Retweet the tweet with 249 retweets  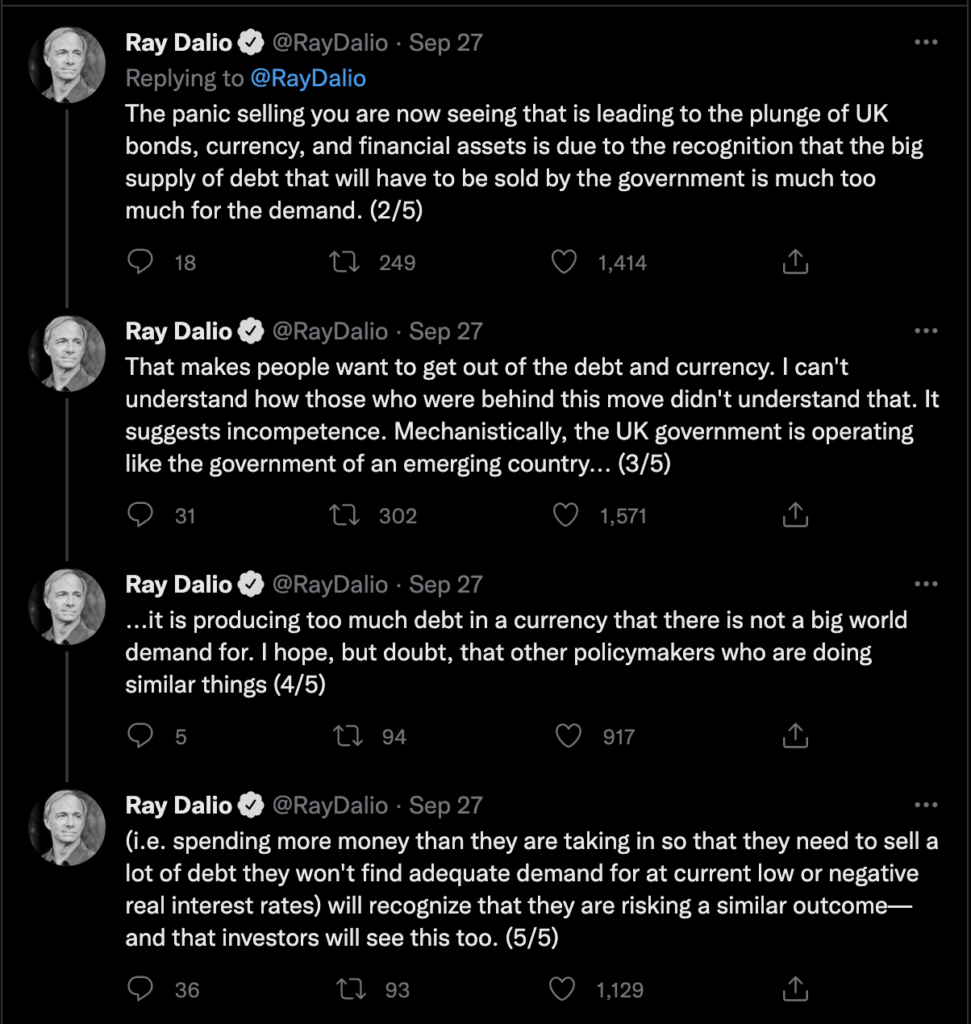click(x=343, y=262)
